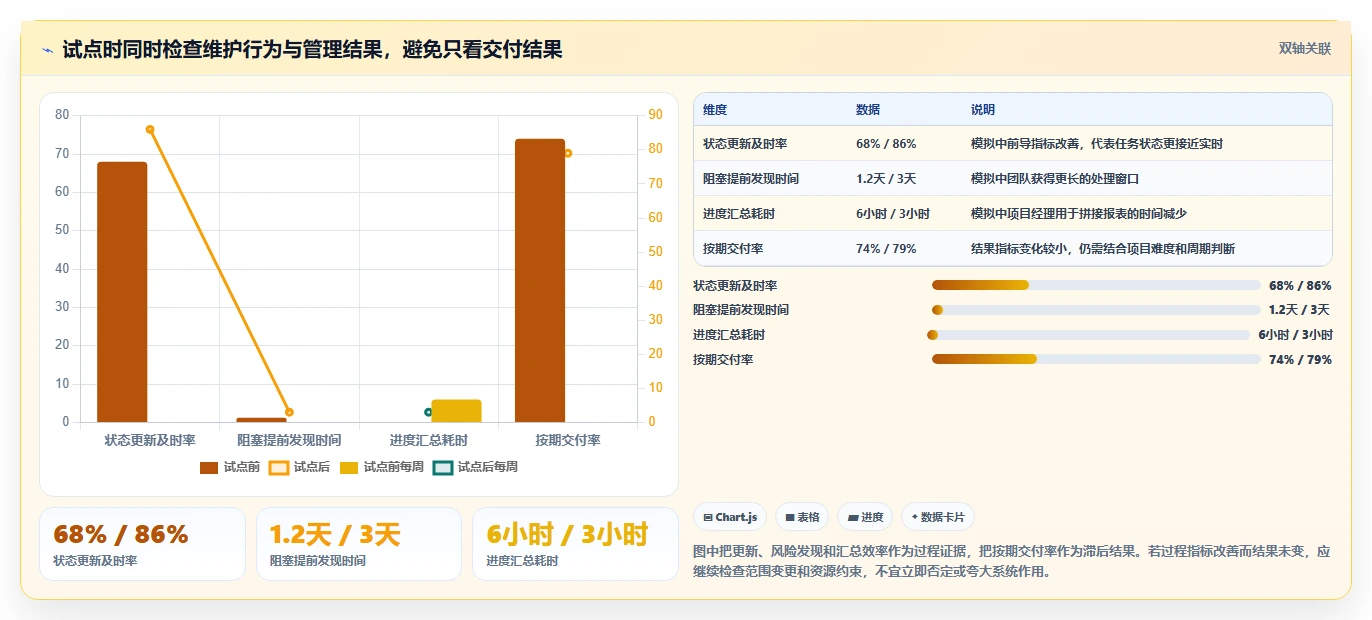
Task: Select the Chart.js tag
Action: click(730, 517)
